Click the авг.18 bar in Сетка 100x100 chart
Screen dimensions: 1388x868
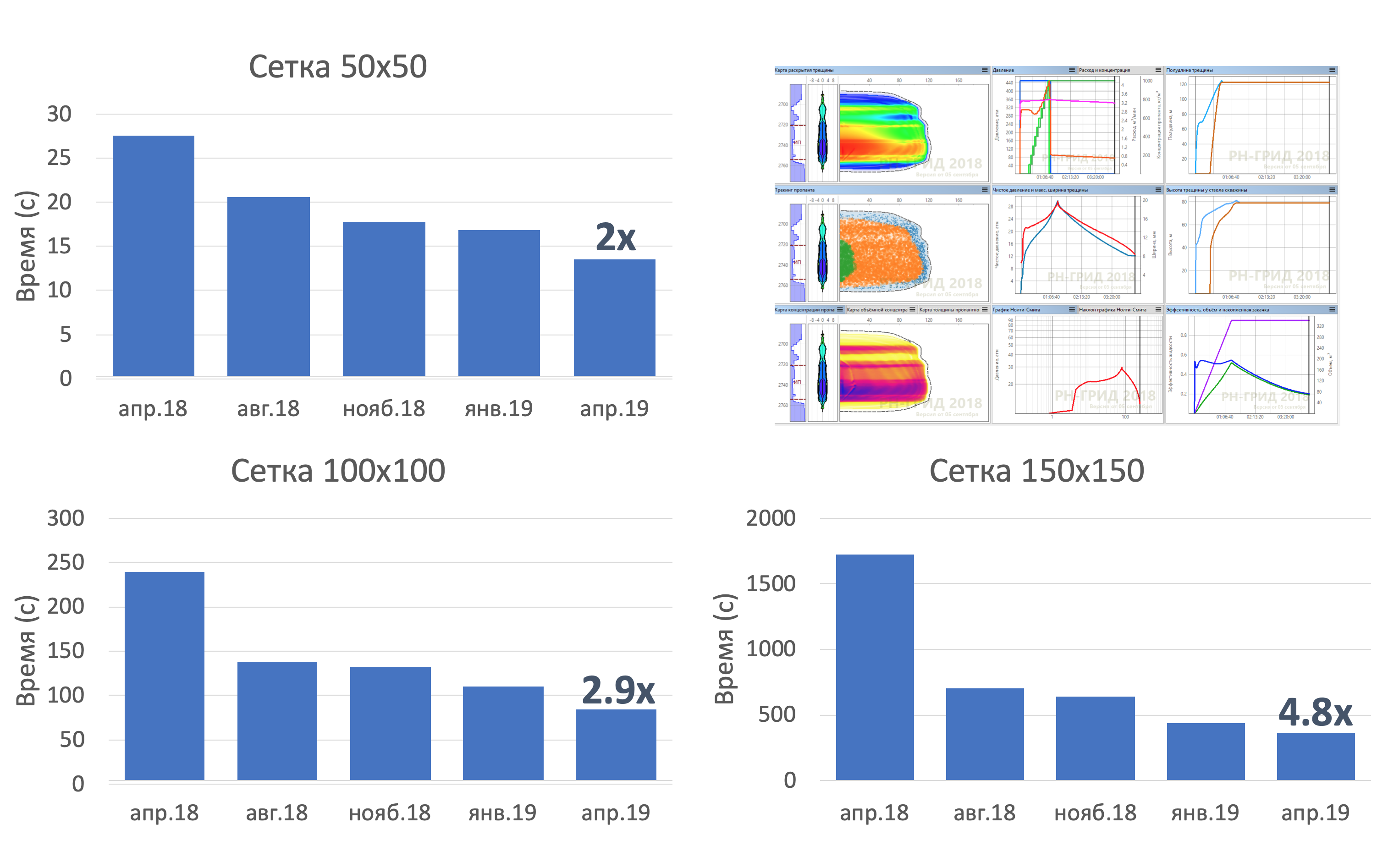pos(277,721)
